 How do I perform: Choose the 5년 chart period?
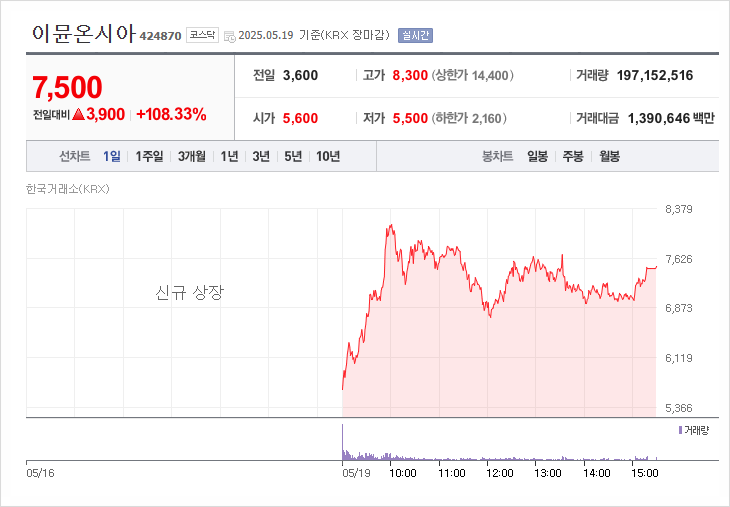(x=293, y=156)
